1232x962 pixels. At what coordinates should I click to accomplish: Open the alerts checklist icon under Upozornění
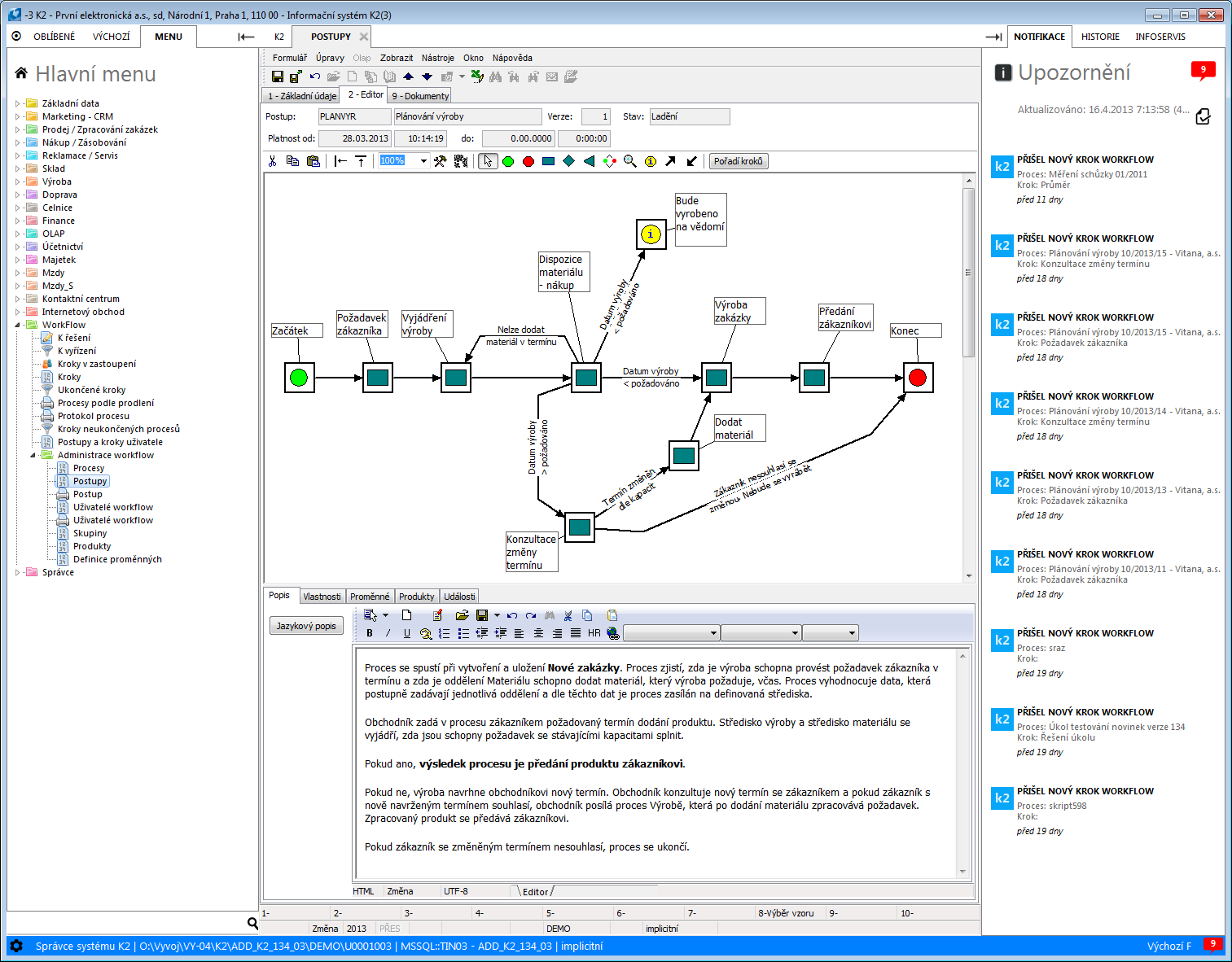pyautogui.click(x=1203, y=116)
